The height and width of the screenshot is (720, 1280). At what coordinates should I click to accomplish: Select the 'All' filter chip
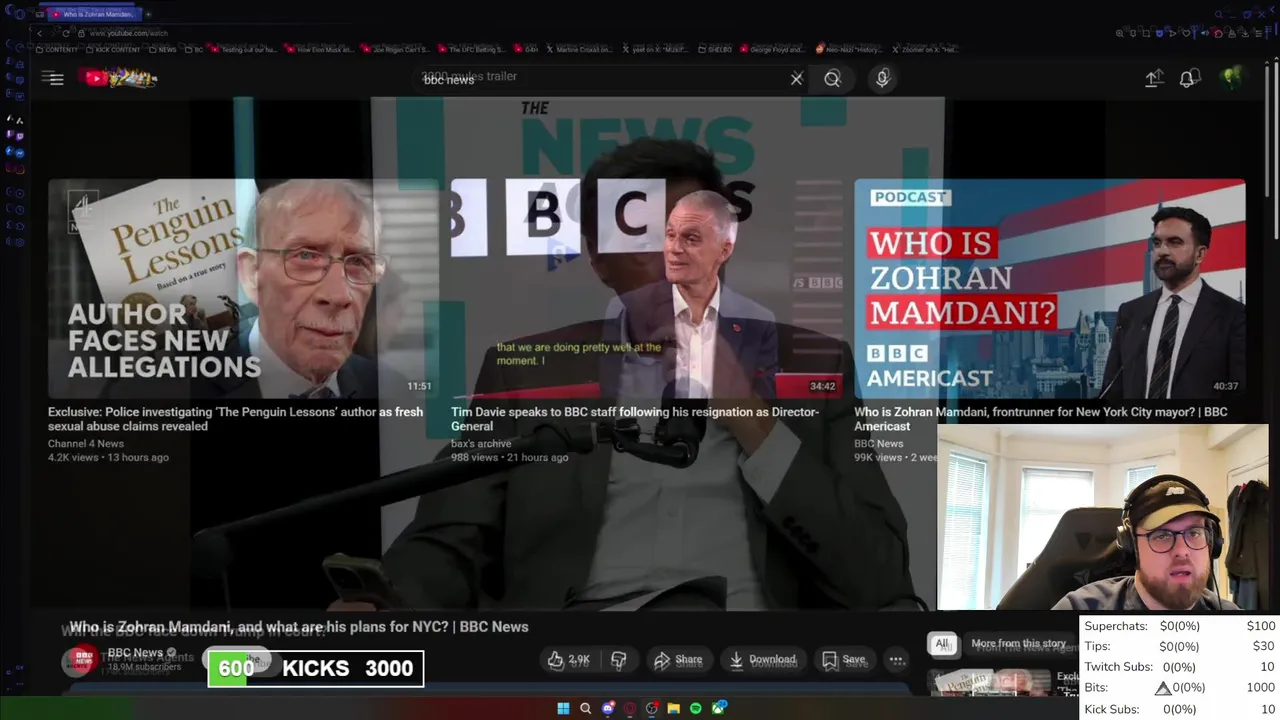(x=942, y=644)
